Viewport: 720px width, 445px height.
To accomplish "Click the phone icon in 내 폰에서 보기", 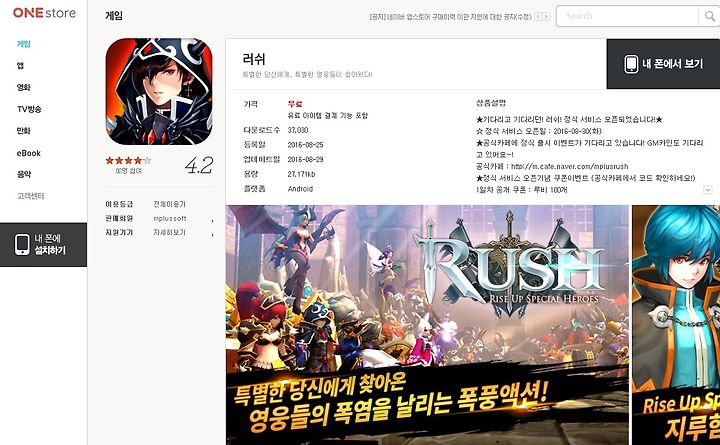I will [x=631, y=64].
